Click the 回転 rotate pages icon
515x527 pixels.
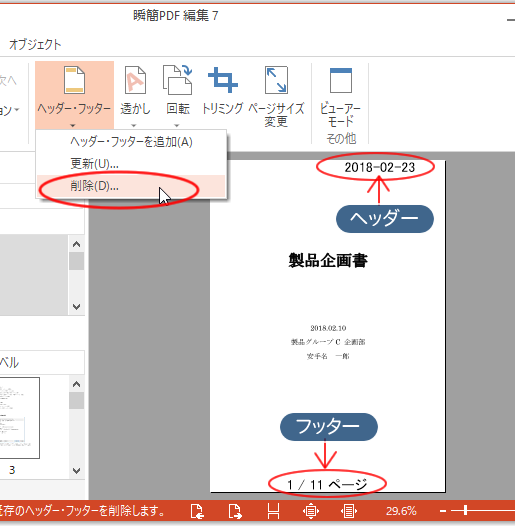177,80
